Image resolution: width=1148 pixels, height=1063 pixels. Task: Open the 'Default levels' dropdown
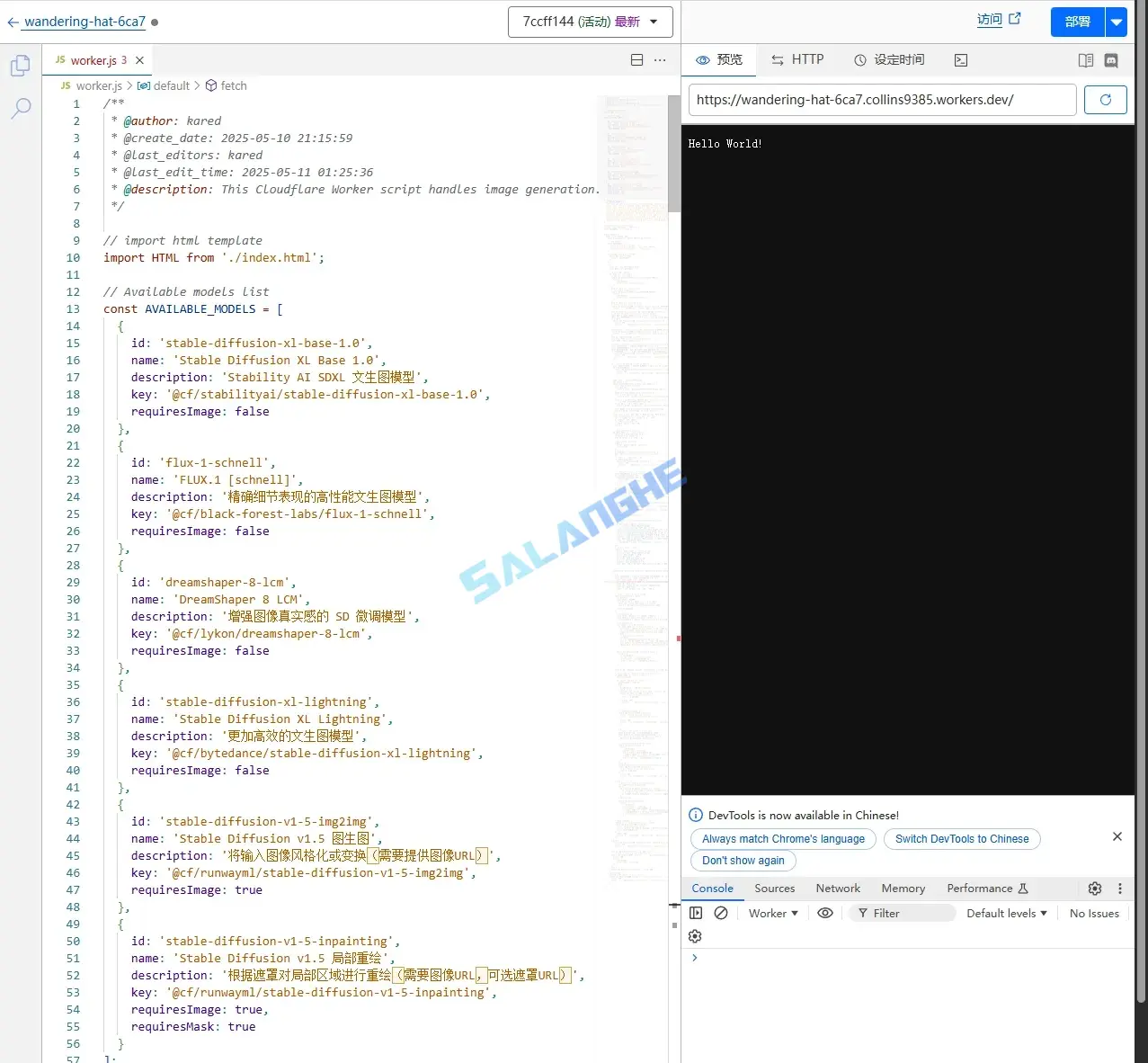pyautogui.click(x=1005, y=913)
